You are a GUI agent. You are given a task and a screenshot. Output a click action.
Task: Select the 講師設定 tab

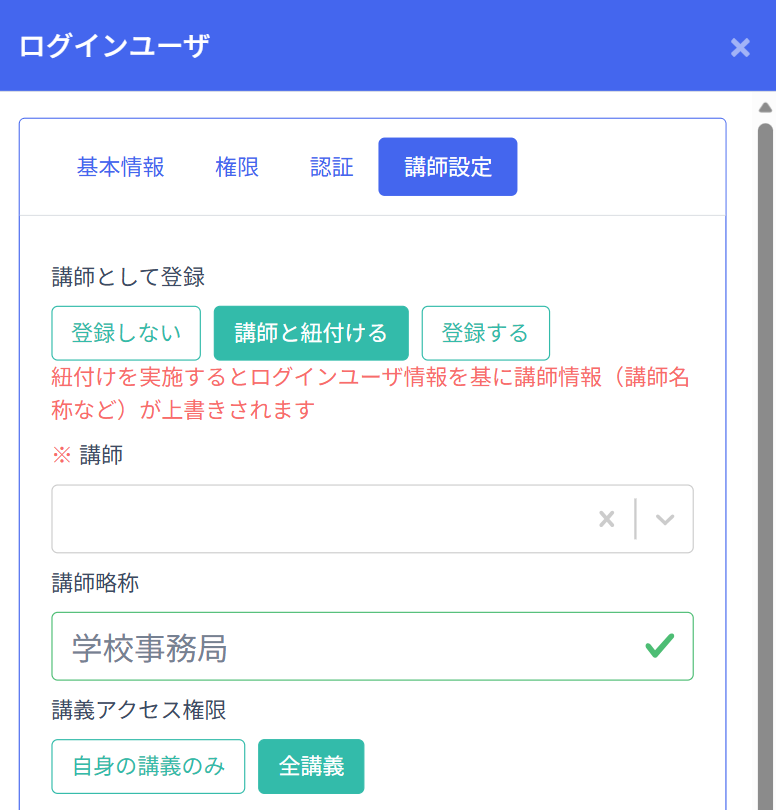[x=447, y=167]
